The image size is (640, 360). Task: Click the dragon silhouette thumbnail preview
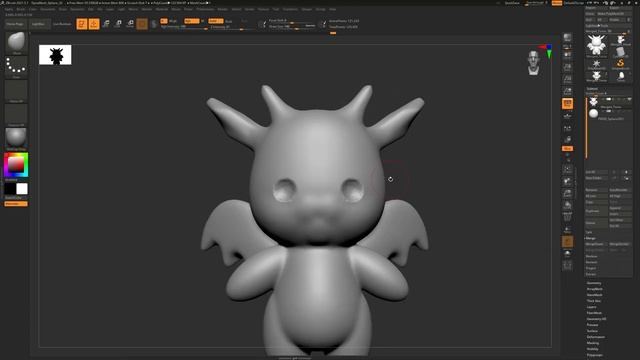tap(55, 55)
